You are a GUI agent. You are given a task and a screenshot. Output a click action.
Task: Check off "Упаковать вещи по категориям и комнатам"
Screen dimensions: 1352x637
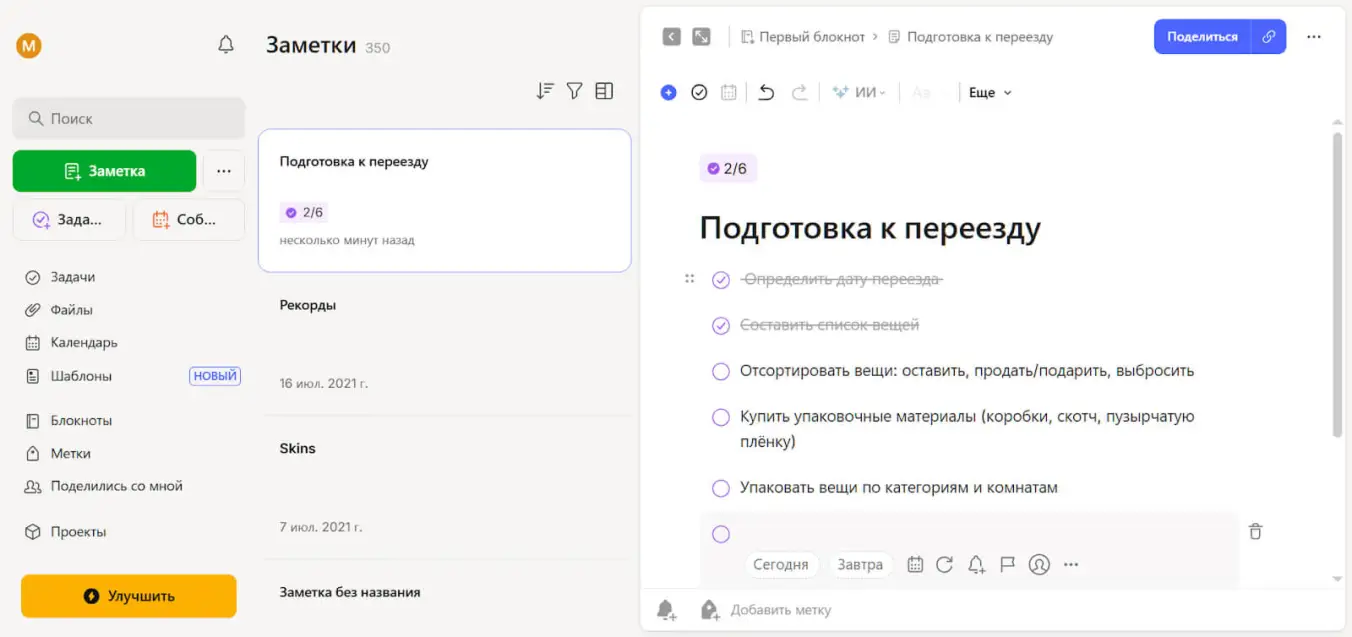721,488
